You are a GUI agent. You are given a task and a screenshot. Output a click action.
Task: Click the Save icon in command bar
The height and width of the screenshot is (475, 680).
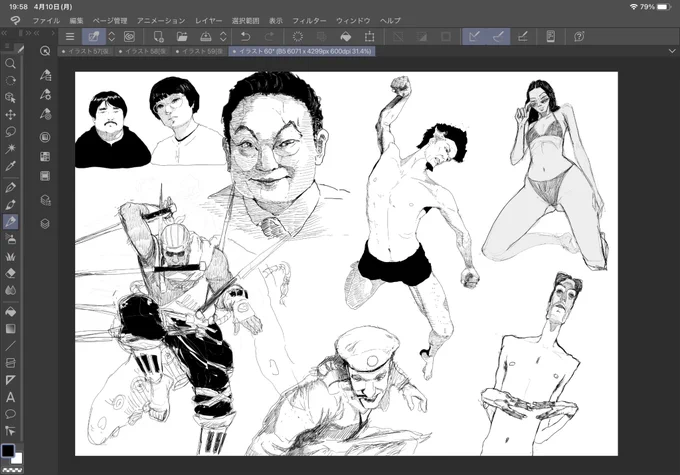tap(206, 36)
